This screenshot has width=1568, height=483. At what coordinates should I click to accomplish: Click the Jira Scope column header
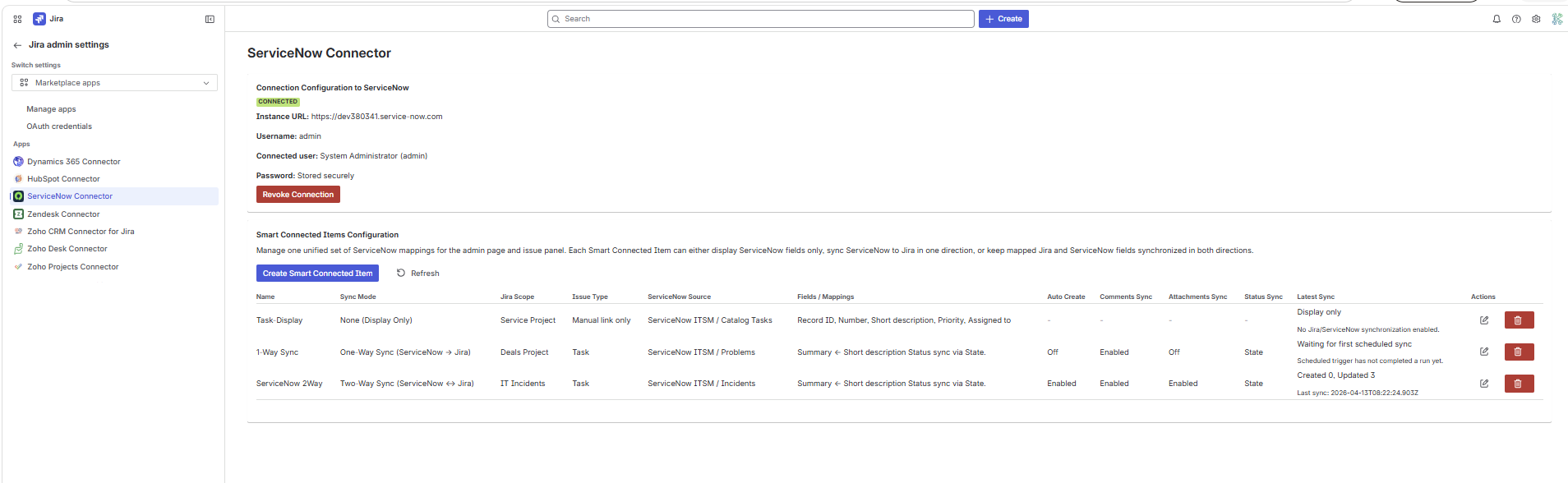pyautogui.click(x=517, y=297)
